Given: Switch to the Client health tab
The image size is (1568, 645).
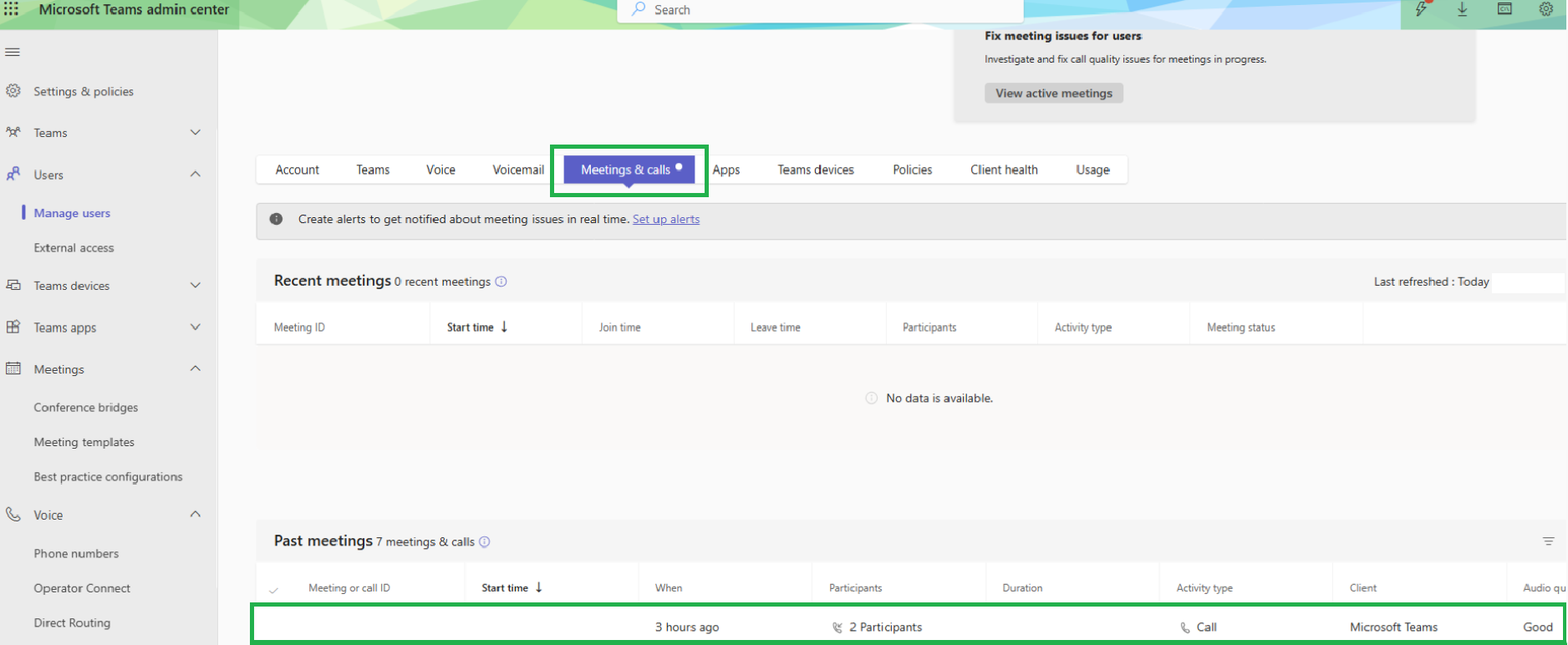Looking at the screenshot, I should pyautogui.click(x=1004, y=170).
